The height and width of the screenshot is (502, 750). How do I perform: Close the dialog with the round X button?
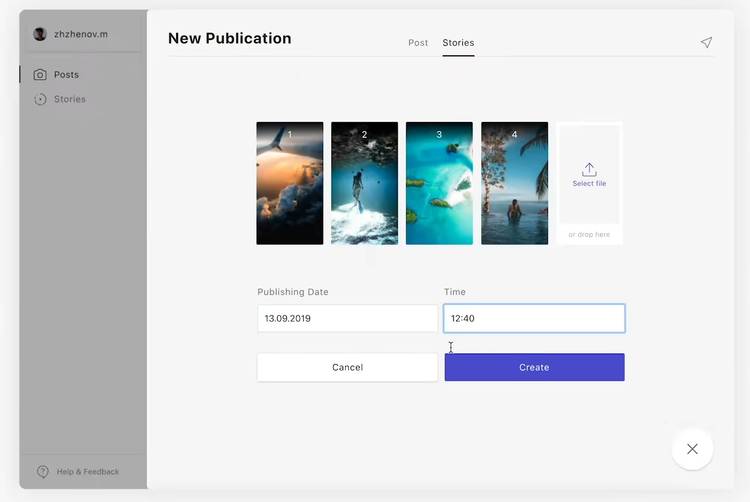pos(692,449)
